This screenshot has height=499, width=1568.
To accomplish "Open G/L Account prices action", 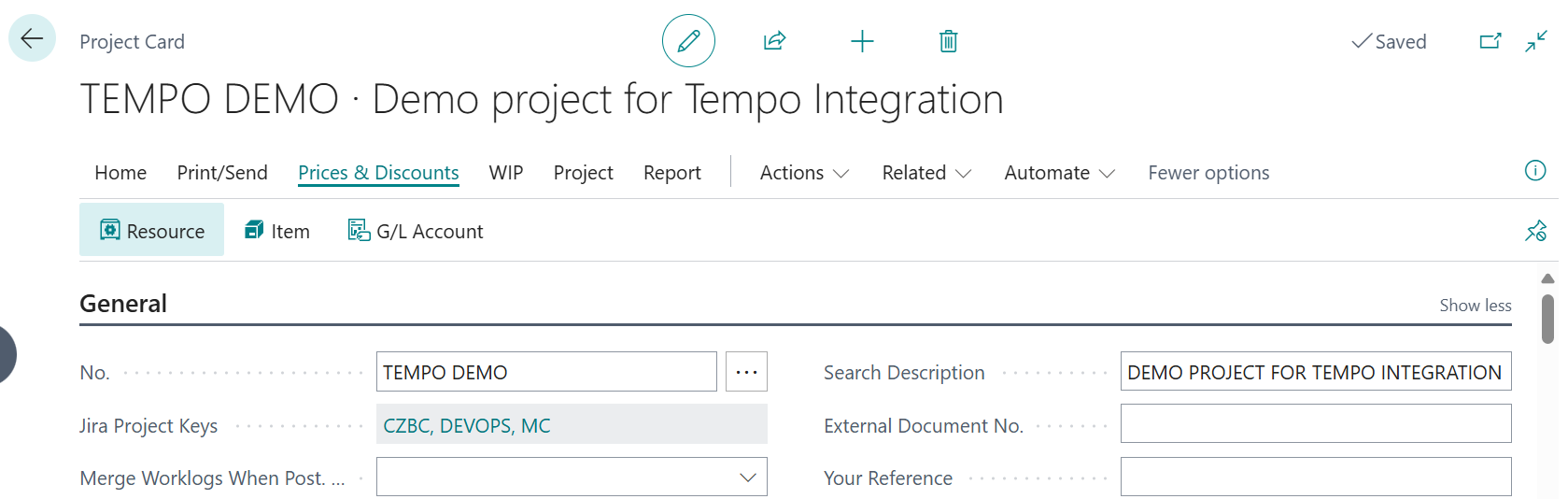I will (416, 231).
